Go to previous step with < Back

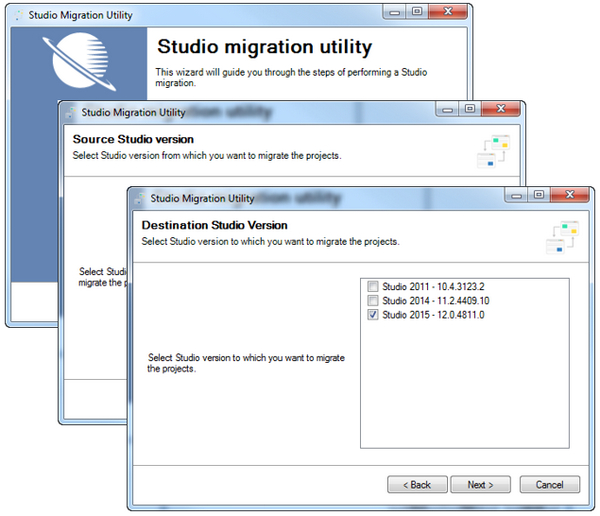pos(414,484)
